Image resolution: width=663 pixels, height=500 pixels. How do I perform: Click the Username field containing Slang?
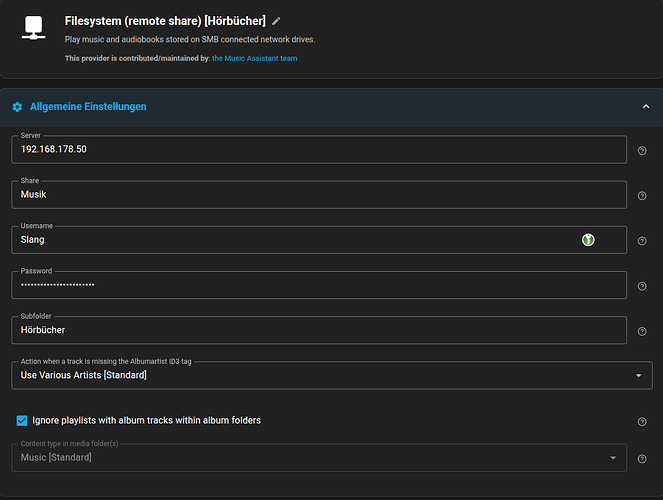319,240
